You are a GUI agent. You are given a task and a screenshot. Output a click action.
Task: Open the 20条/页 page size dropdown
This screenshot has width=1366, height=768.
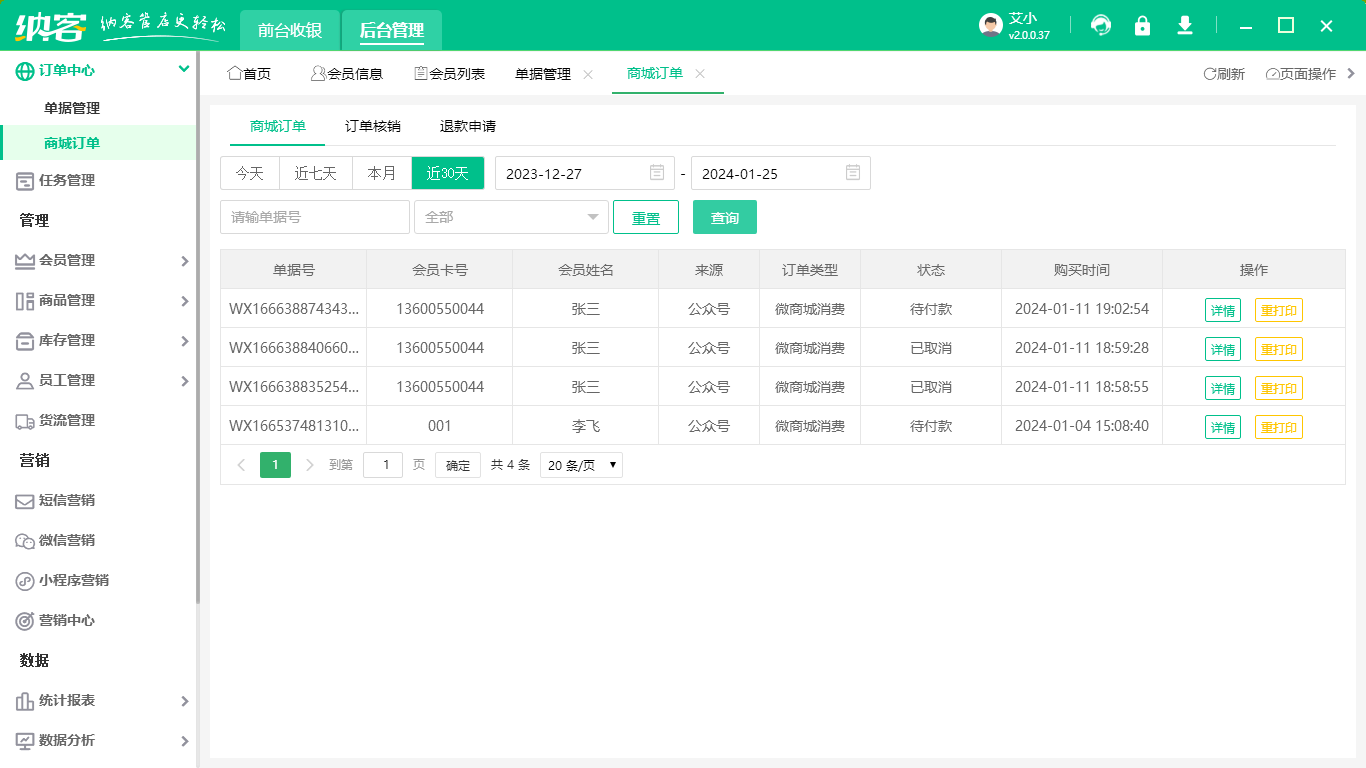[581, 464]
